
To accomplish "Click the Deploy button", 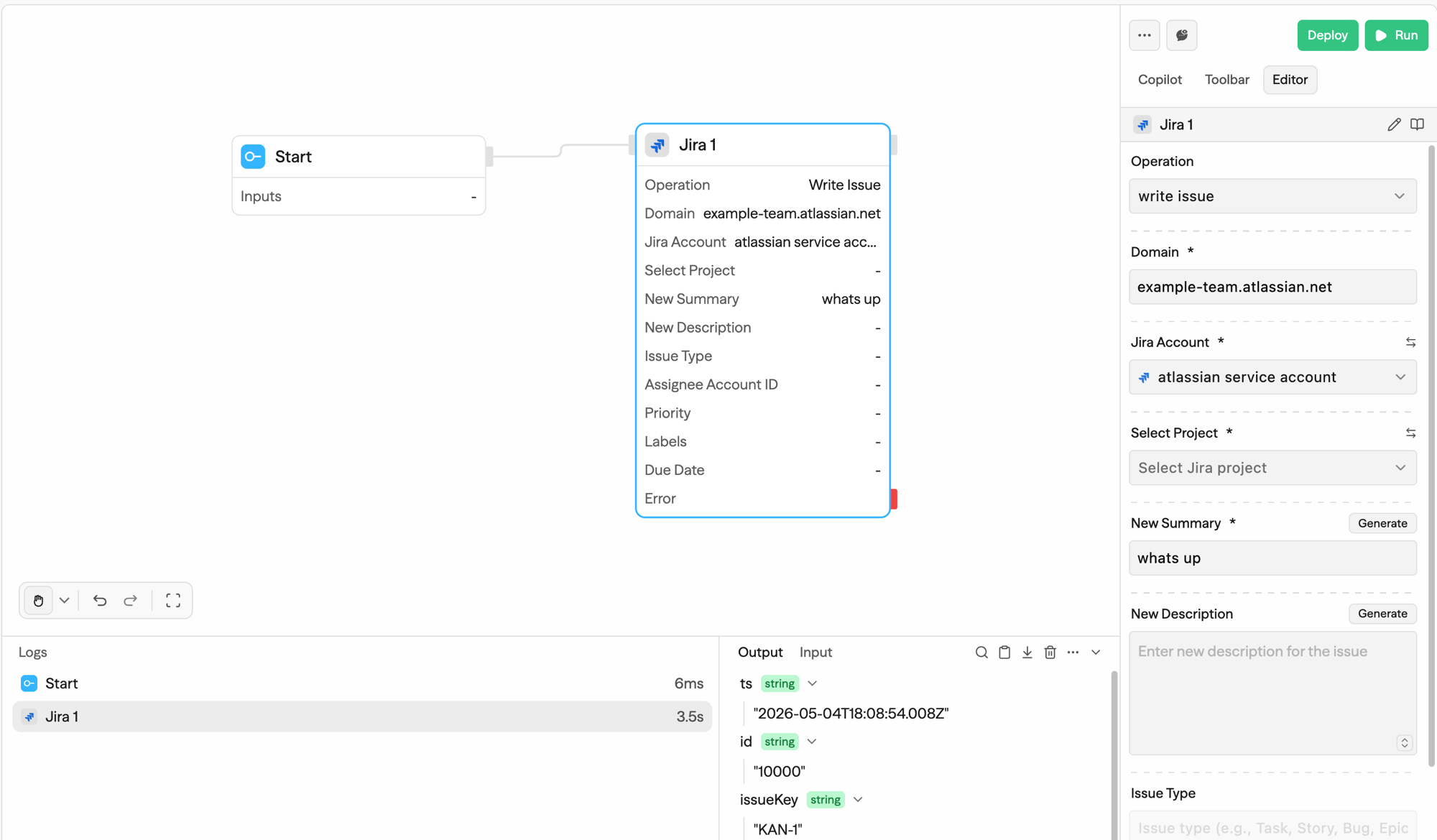I will [x=1327, y=35].
